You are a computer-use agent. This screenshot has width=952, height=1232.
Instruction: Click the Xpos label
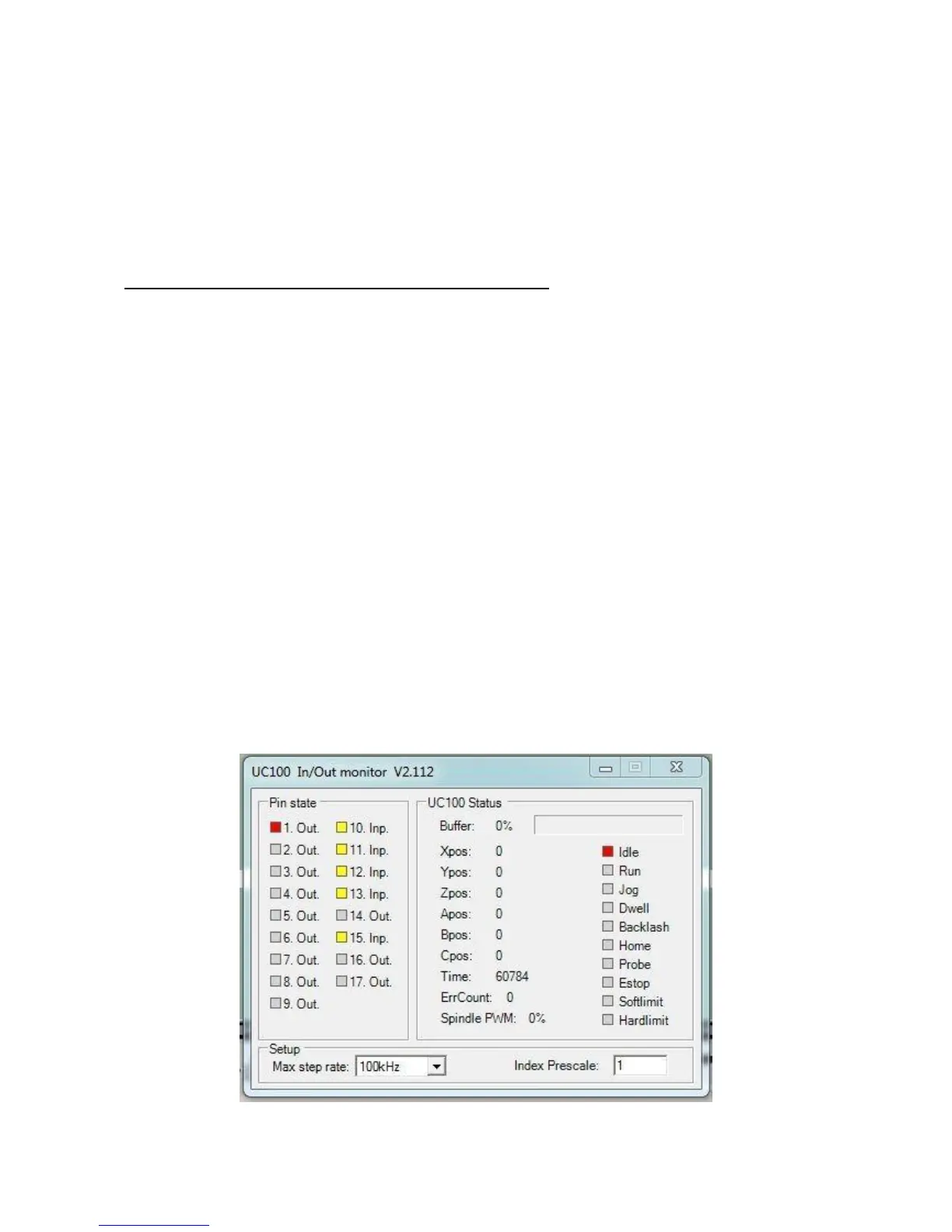(x=456, y=852)
